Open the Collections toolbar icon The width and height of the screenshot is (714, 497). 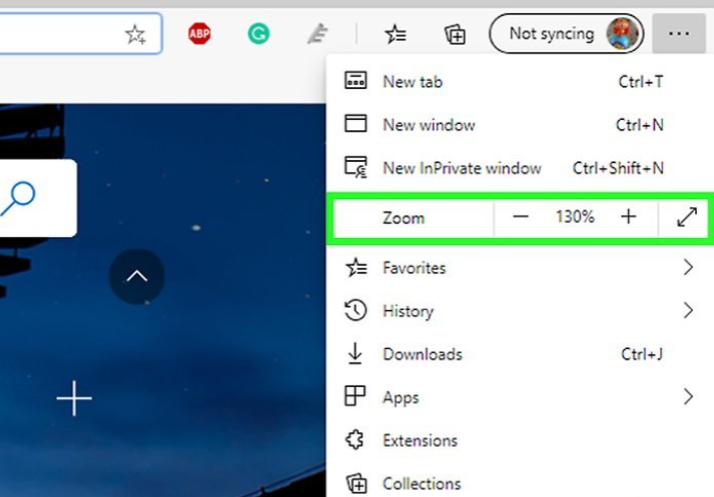pos(455,34)
